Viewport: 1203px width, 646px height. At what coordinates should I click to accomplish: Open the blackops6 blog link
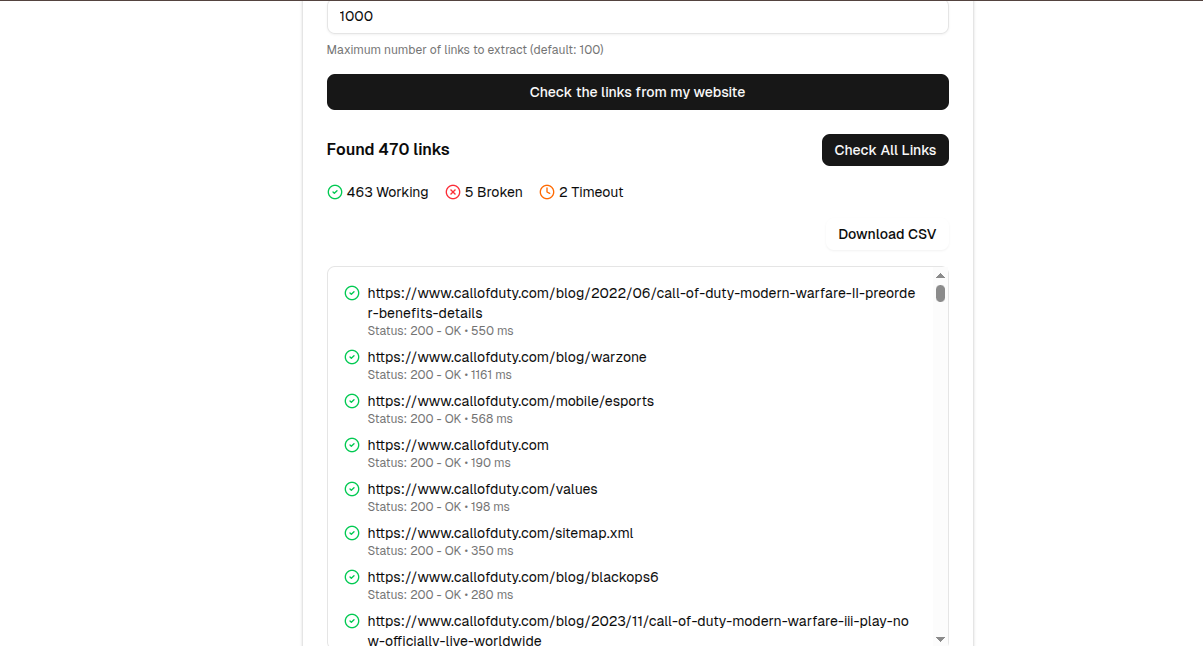513,577
